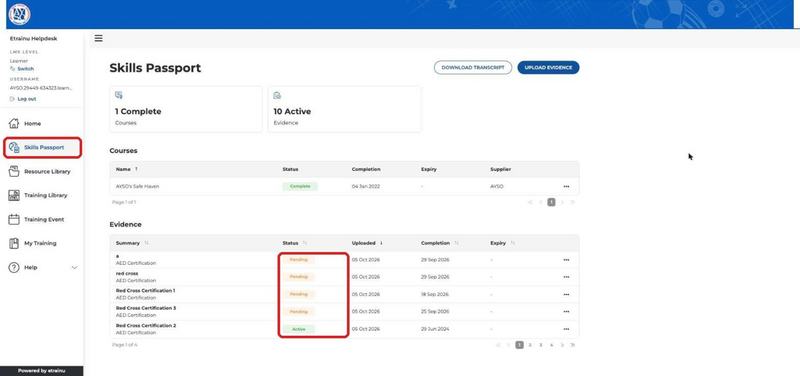The height and width of the screenshot is (376, 800).
Task: Click Download Transcript button
Action: tap(473, 67)
